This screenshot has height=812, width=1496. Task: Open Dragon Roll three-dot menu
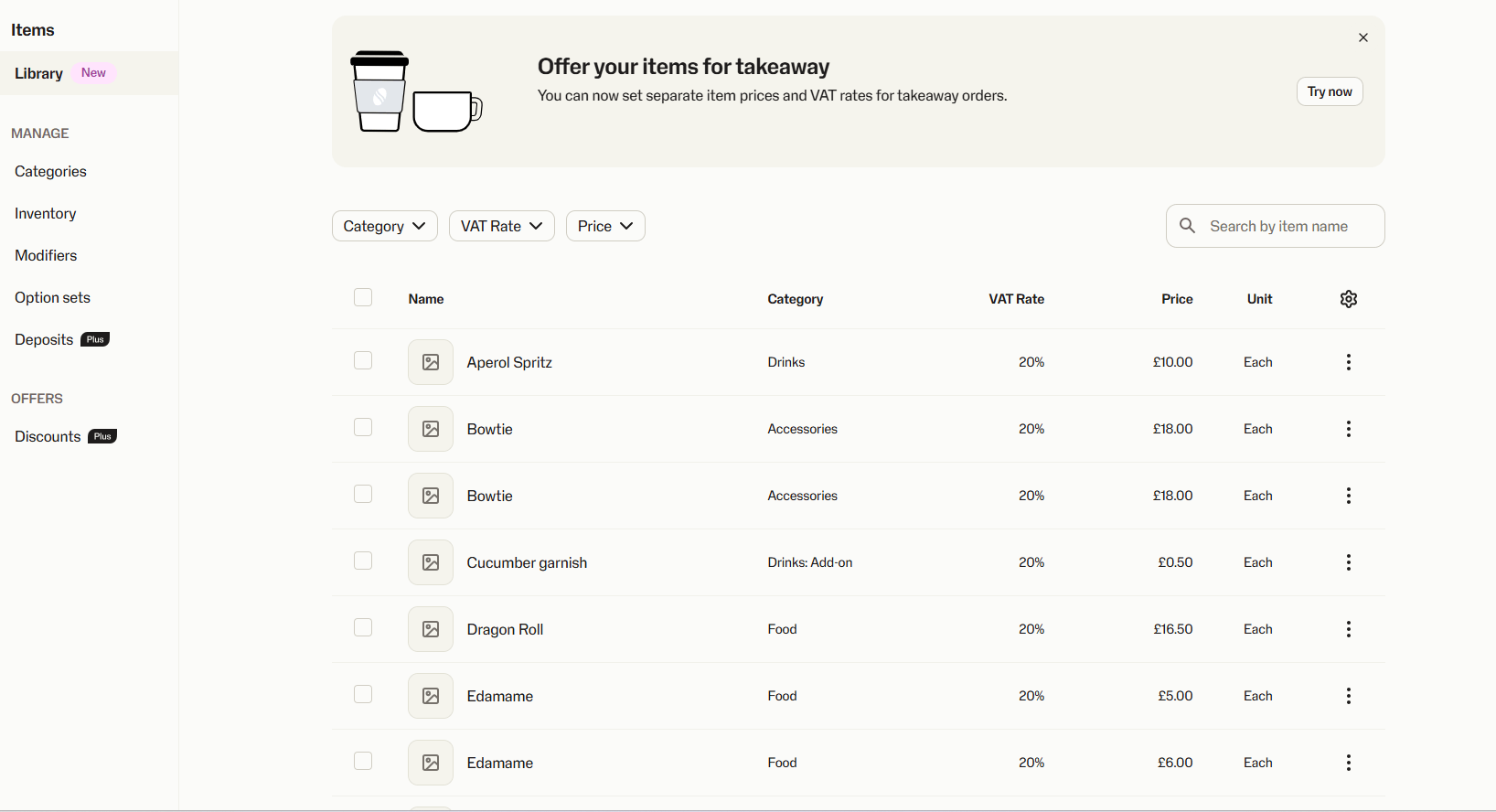[1349, 629]
